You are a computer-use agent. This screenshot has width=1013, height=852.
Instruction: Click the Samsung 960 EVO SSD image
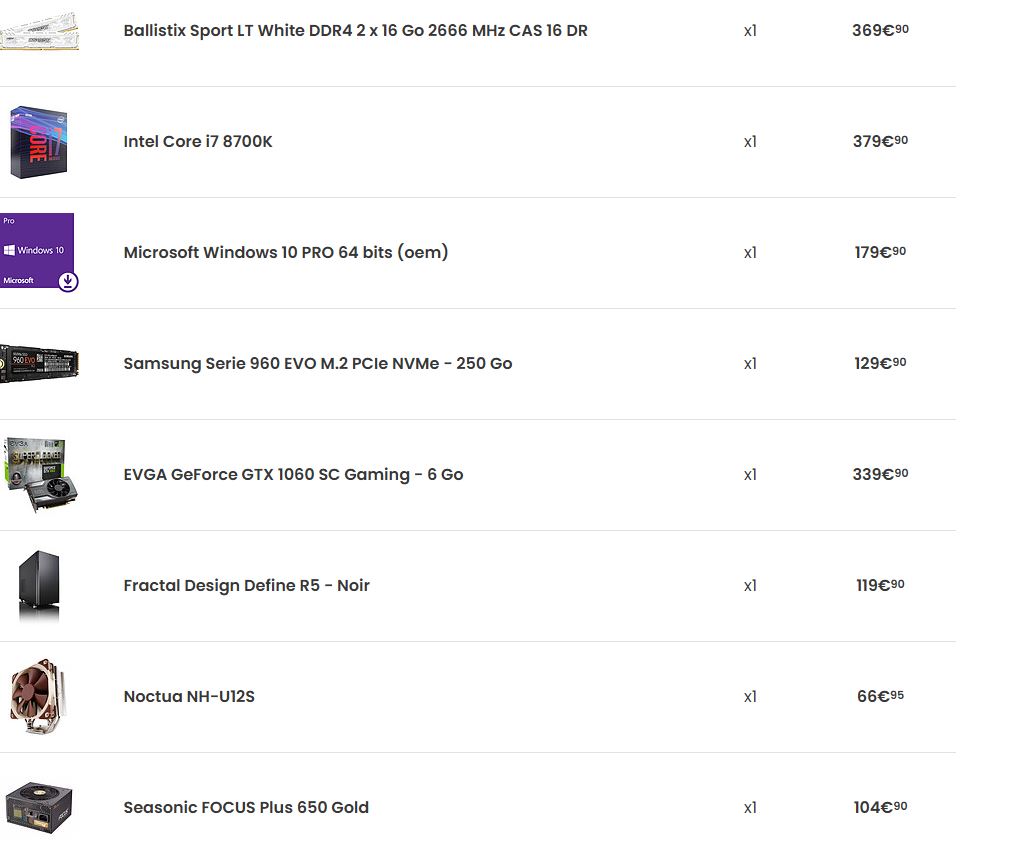point(38,363)
